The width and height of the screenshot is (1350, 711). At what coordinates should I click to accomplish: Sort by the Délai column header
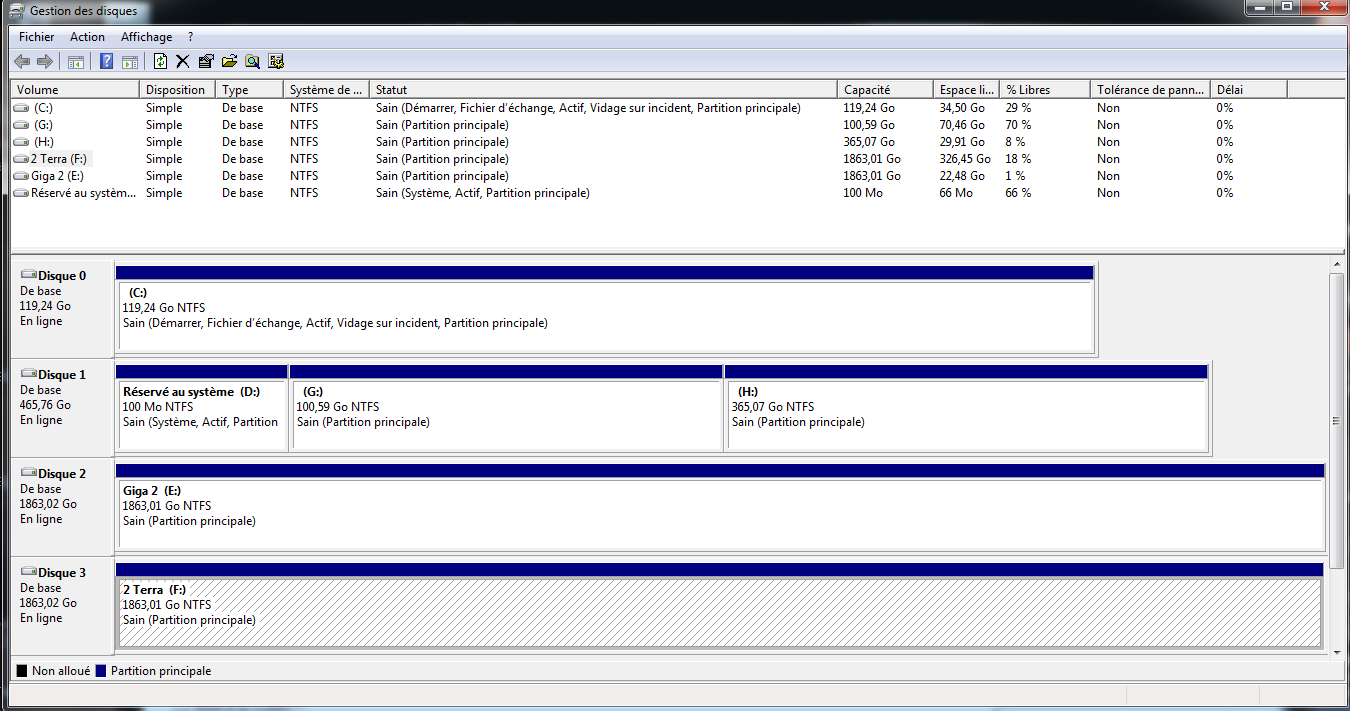(1248, 90)
